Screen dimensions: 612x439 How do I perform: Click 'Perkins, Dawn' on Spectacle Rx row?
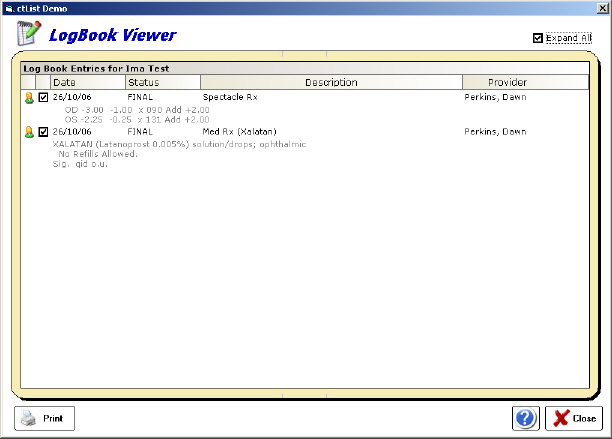pyautogui.click(x=495, y=97)
